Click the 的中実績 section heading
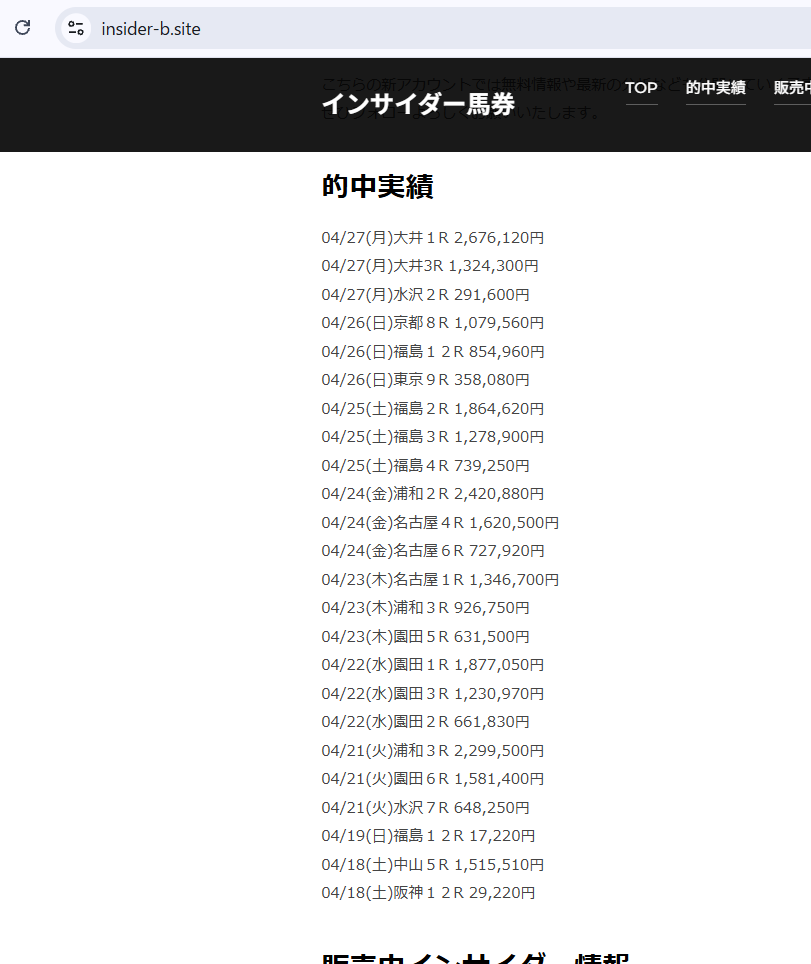Image resolution: width=811 pixels, height=964 pixels. 377,187
